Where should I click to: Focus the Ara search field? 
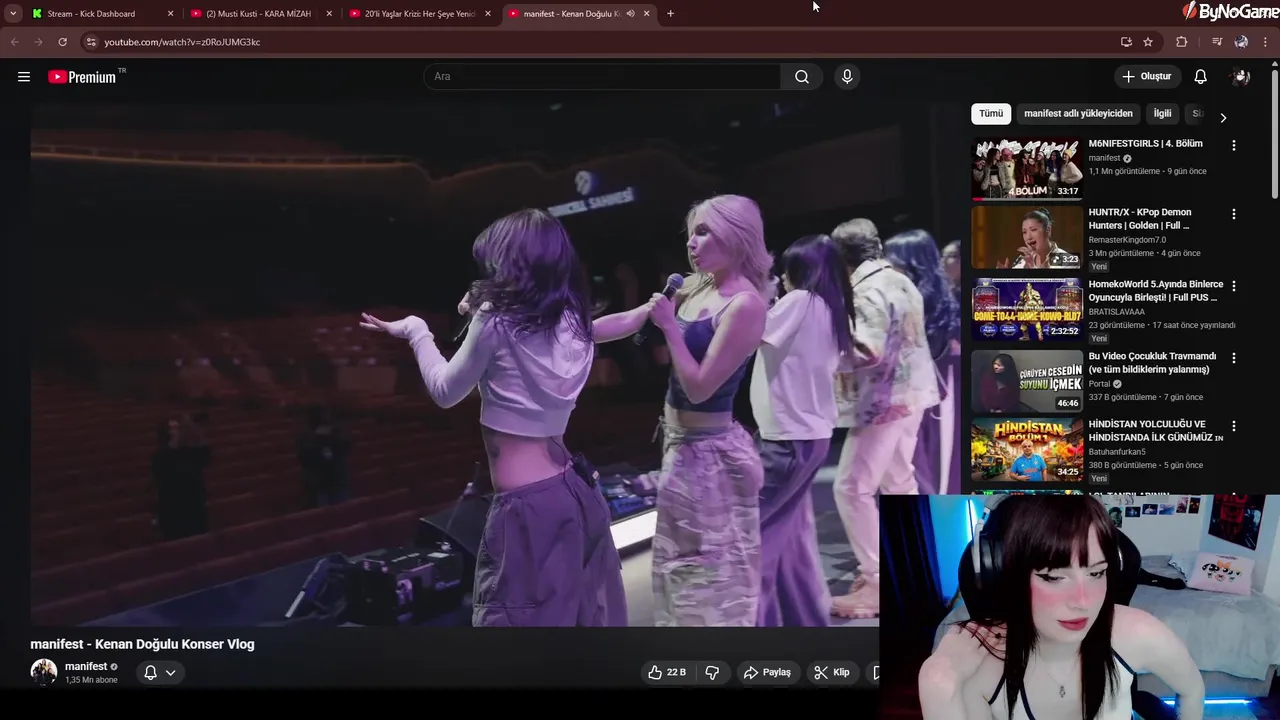[x=603, y=77]
